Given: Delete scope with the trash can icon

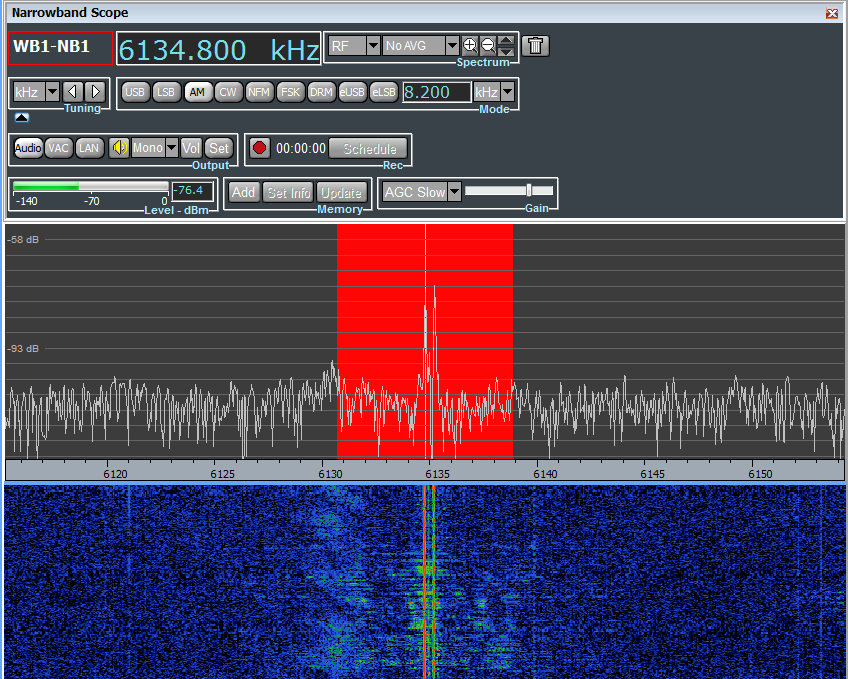Looking at the screenshot, I should coord(535,46).
